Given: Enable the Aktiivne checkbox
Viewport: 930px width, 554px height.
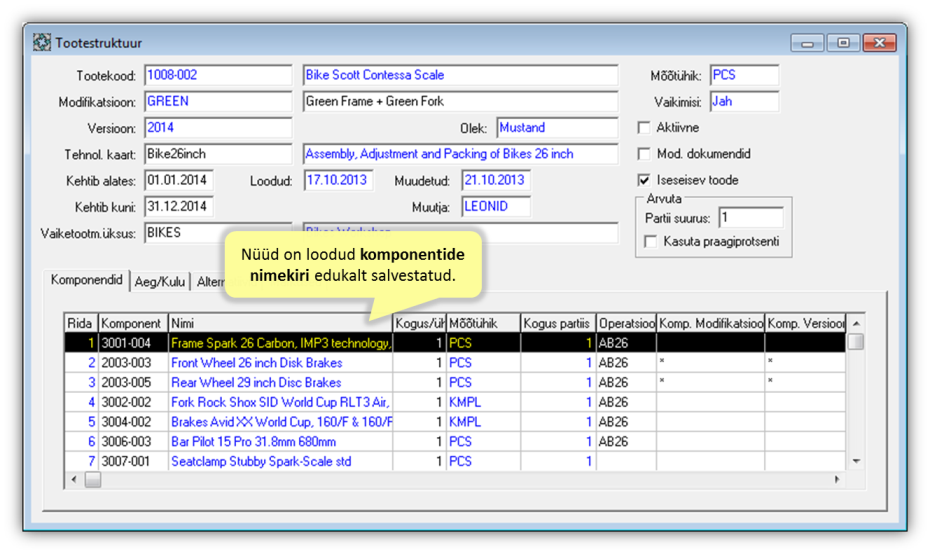Looking at the screenshot, I should coord(644,128).
